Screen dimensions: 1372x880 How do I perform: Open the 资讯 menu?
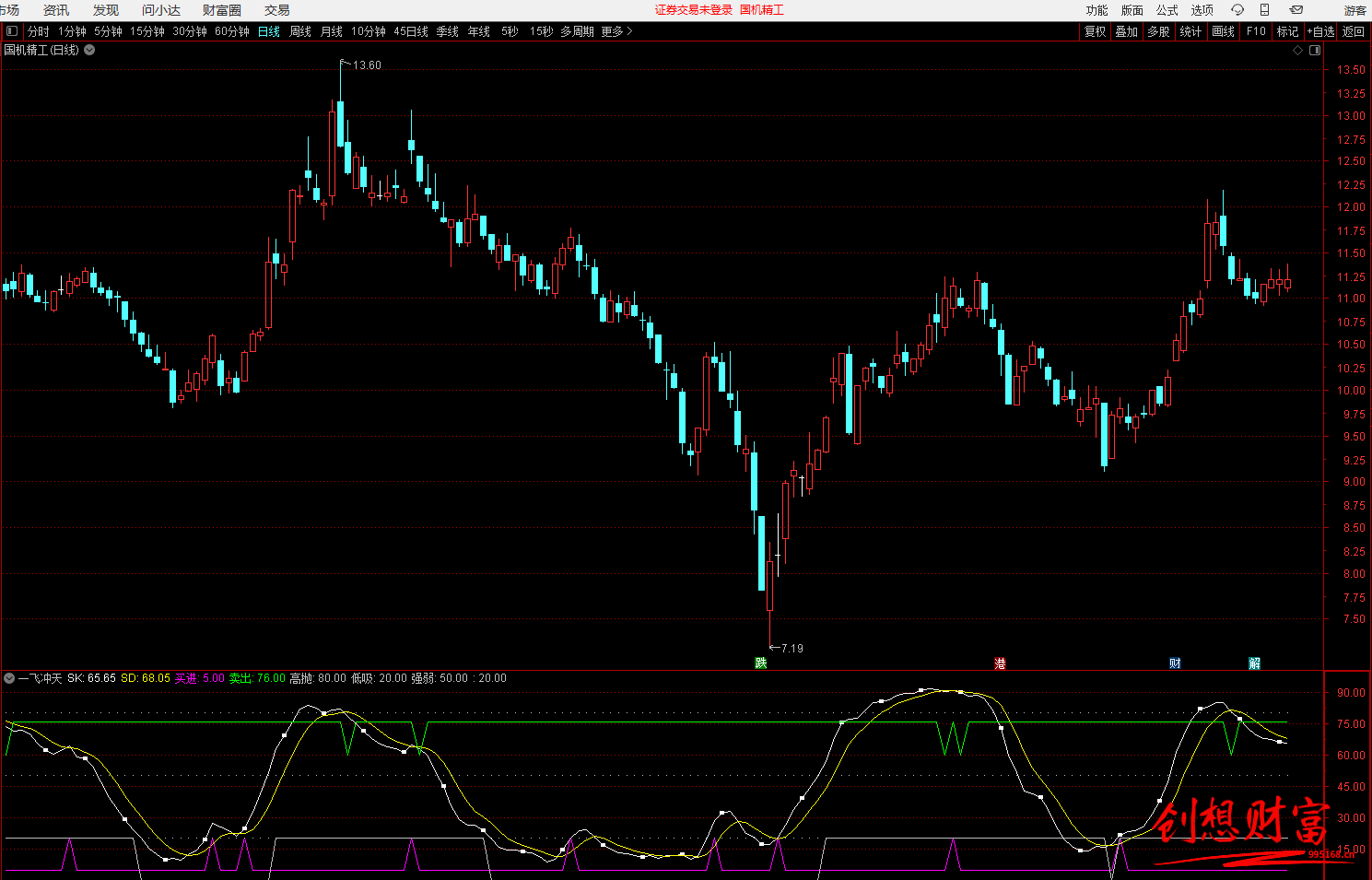[56, 10]
